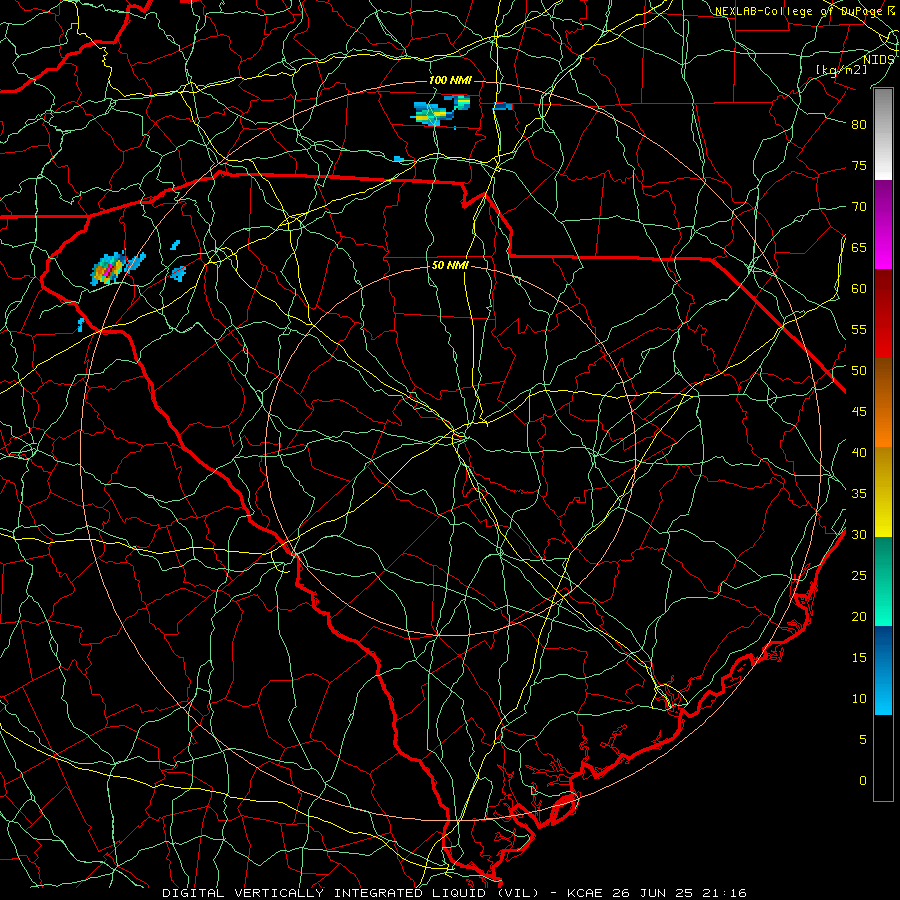Click the [kg/m2] units label
The width and height of the screenshot is (900, 900).
point(841,70)
